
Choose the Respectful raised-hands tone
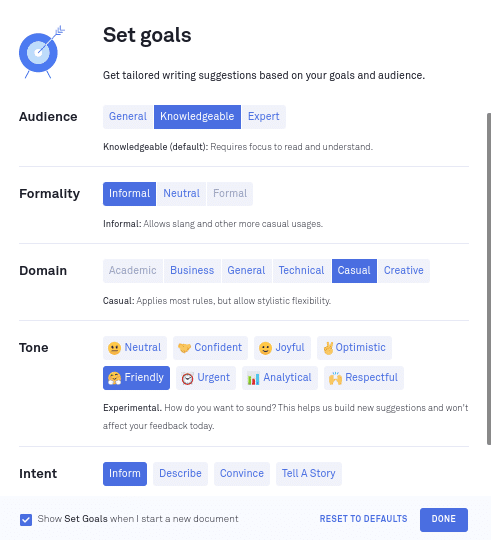pos(364,378)
